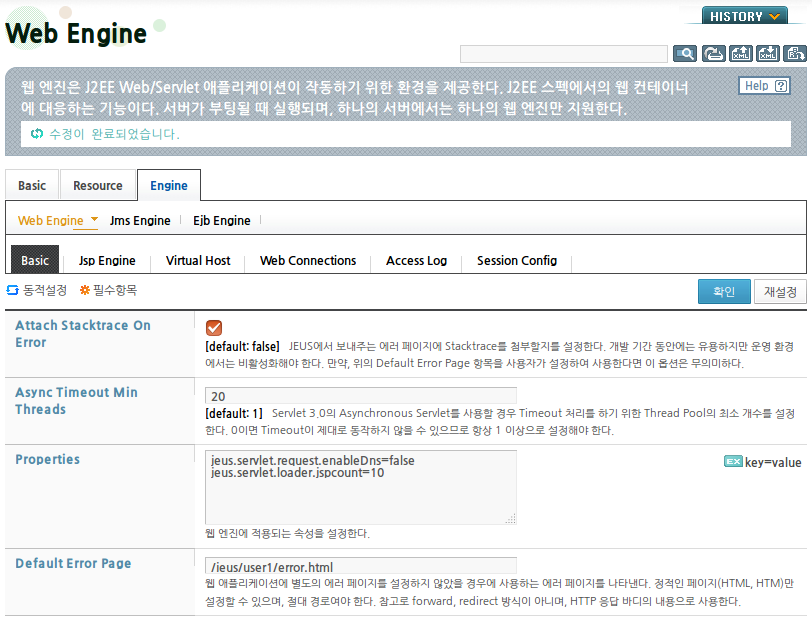
Task: Click the search magnifier icon
Action: 685,53
